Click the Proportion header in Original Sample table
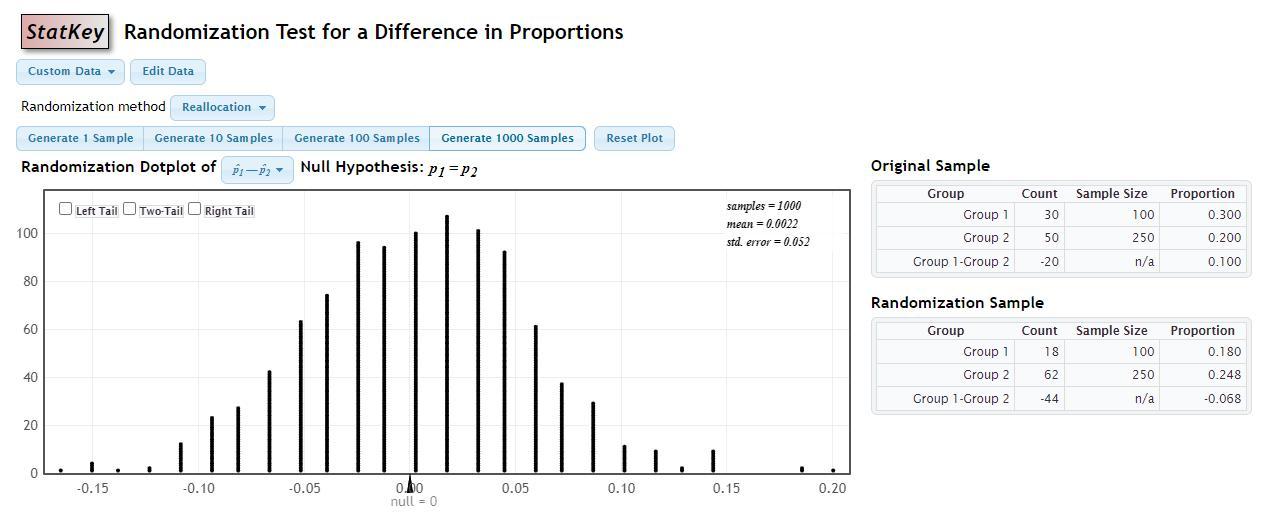This screenshot has width=1272, height=530. [1202, 193]
